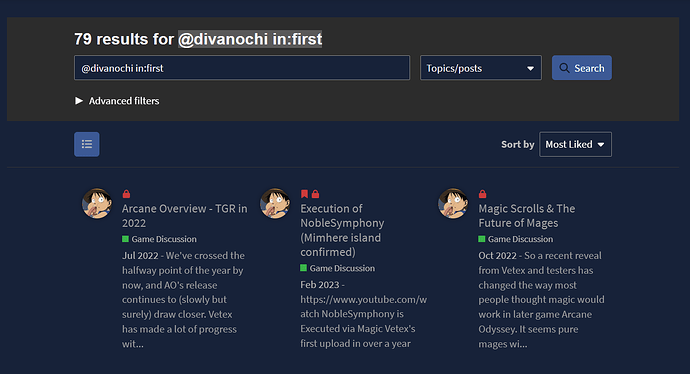
Task: Click bookmark icon above Execution of NobleSymphony
Action: pyautogui.click(x=304, y=194)
